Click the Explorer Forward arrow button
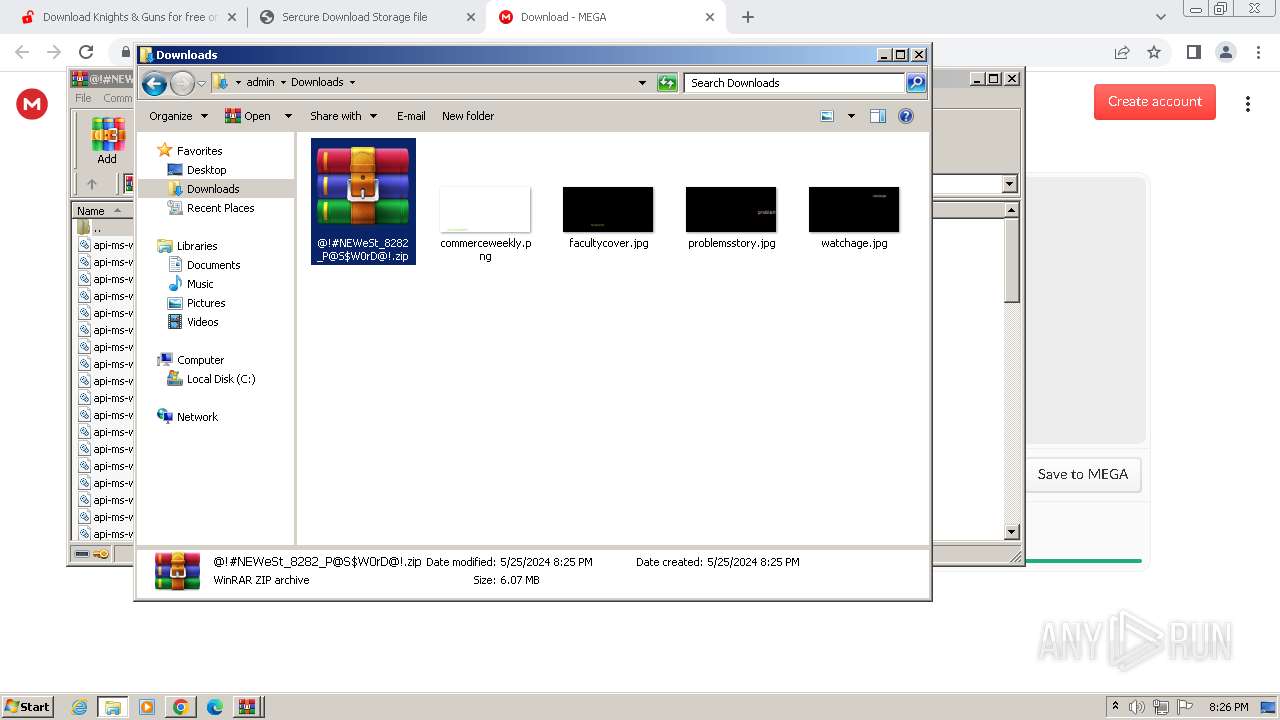The width and height of the screenshot is (1280, 720). [x=182, y=83]
